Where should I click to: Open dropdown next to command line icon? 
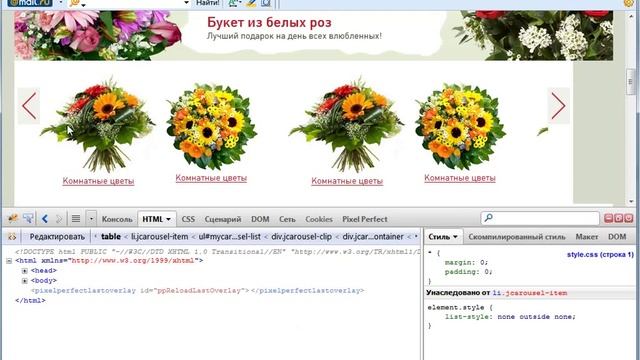click(x=91, y=219)
